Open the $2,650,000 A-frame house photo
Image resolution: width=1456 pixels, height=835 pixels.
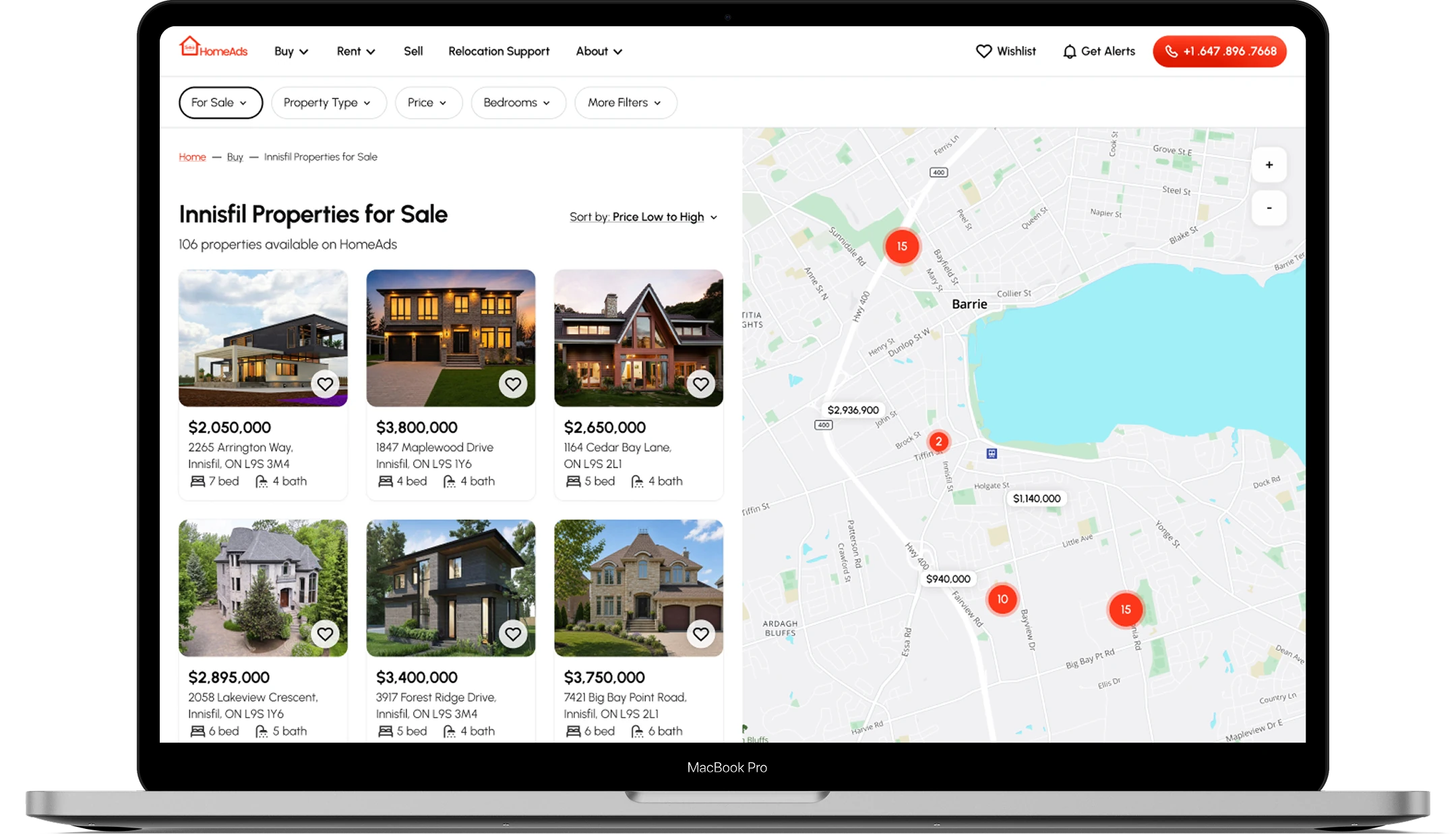pyautogui.click(x=639, y=338)
